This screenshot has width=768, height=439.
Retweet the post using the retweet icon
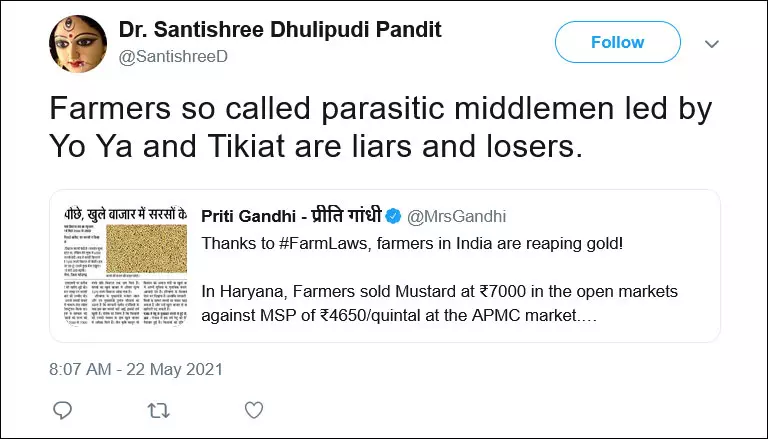(157, 410)
